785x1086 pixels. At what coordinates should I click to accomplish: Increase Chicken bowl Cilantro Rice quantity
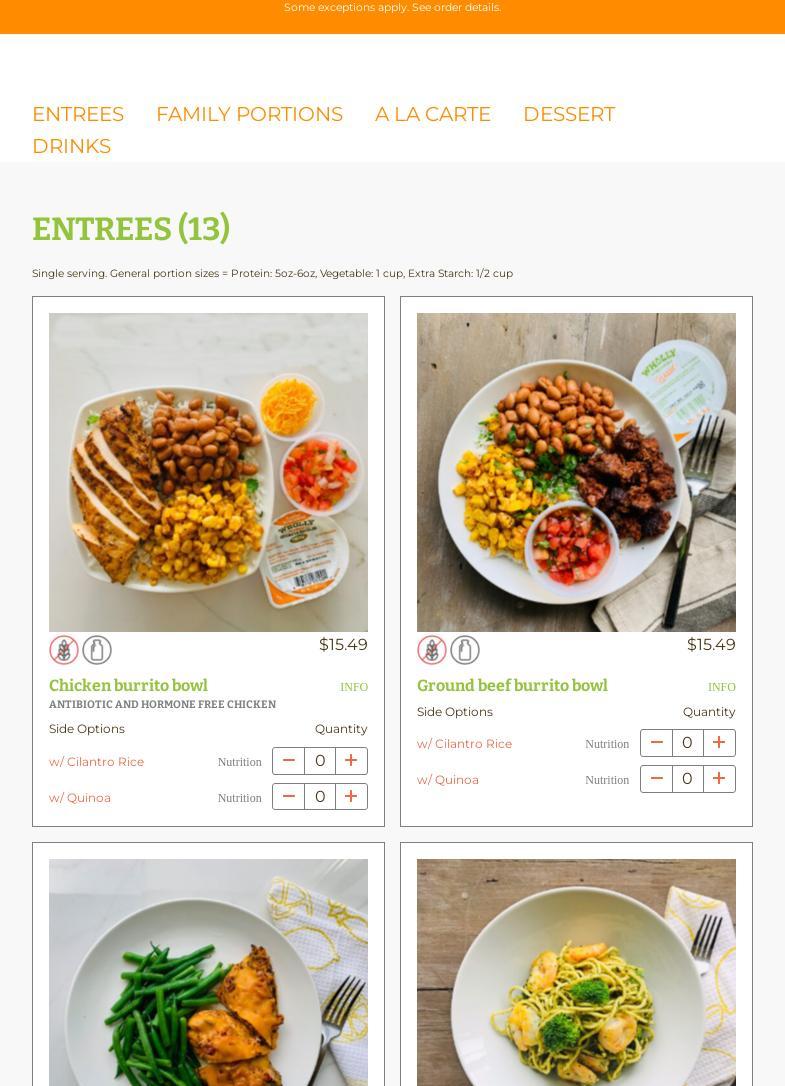[x=351, y=761]
